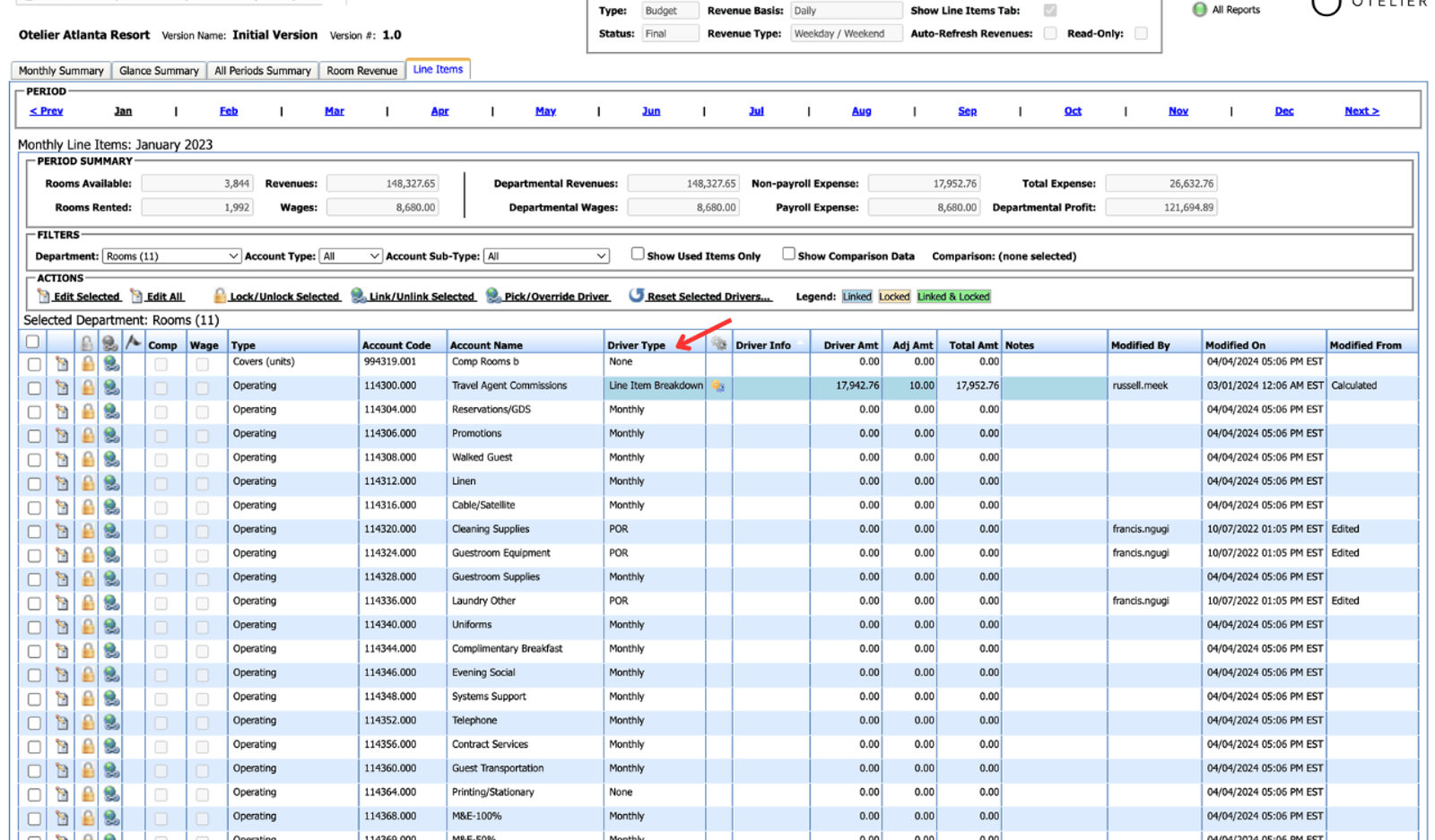Sort by Driver Type column header

[x=636, y=345]
